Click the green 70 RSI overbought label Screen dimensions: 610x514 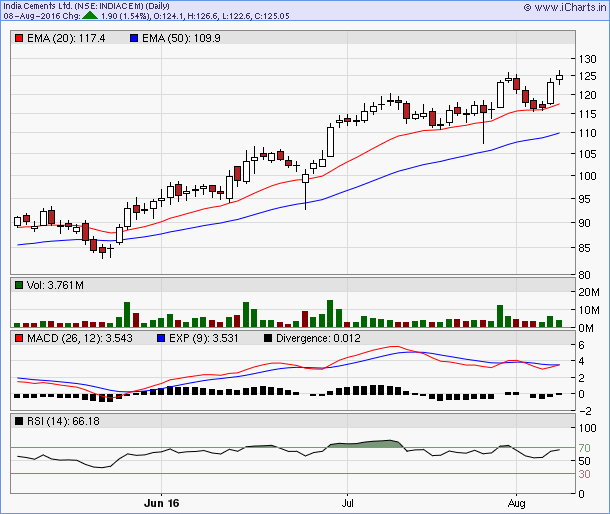tap(584, 448)
